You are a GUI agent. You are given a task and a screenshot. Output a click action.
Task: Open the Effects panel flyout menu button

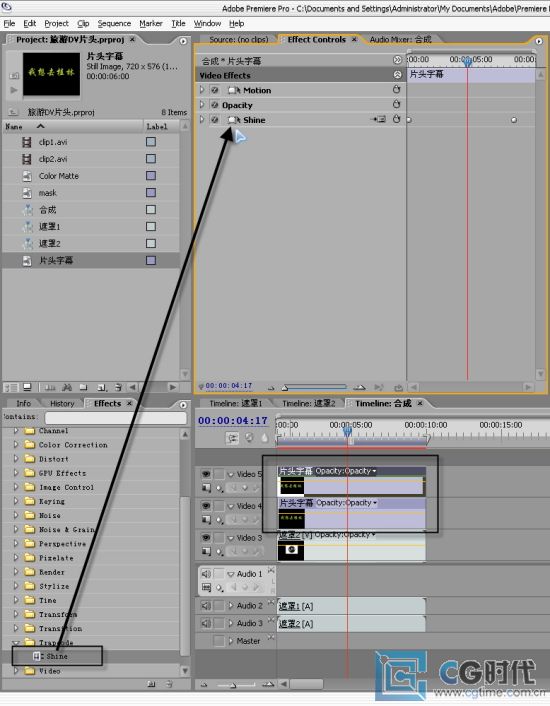tap(183, 405)
